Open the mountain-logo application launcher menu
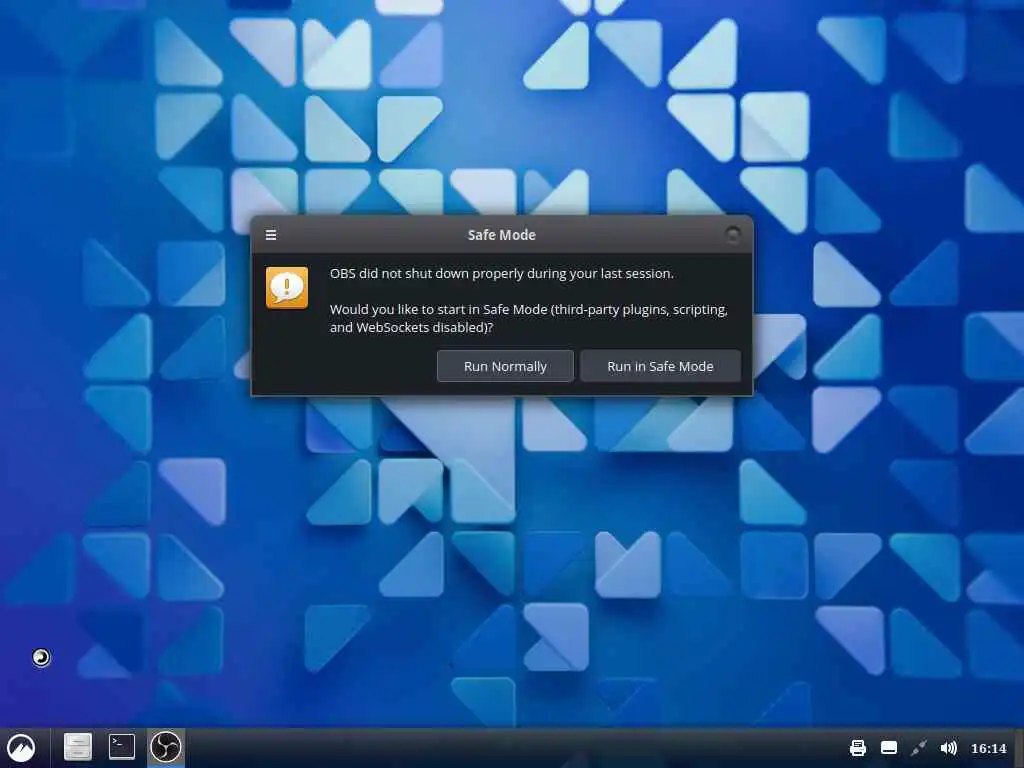 [21, 747]
